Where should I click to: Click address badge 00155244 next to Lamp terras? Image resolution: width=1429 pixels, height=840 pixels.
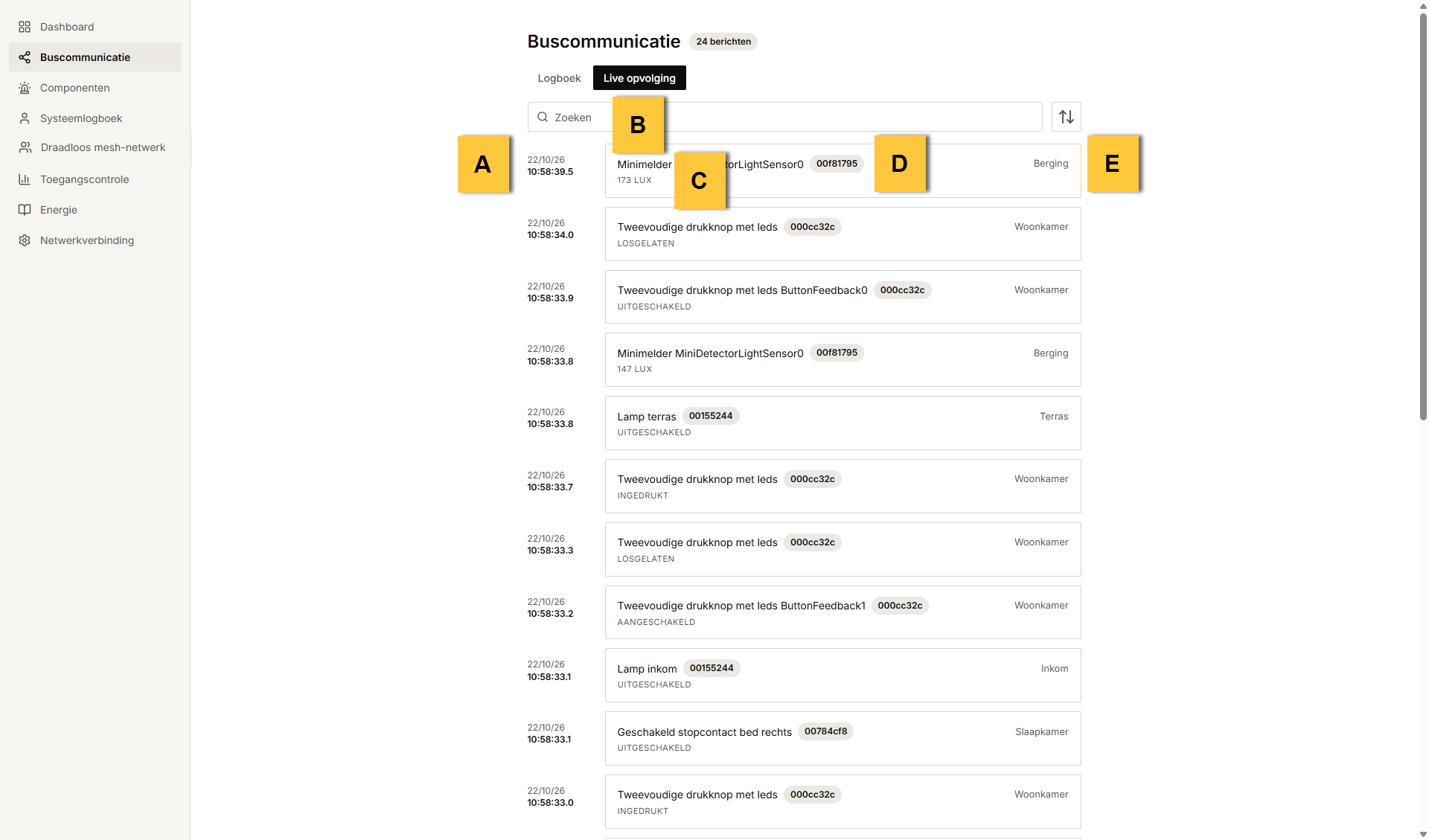[x=710, y=416]
